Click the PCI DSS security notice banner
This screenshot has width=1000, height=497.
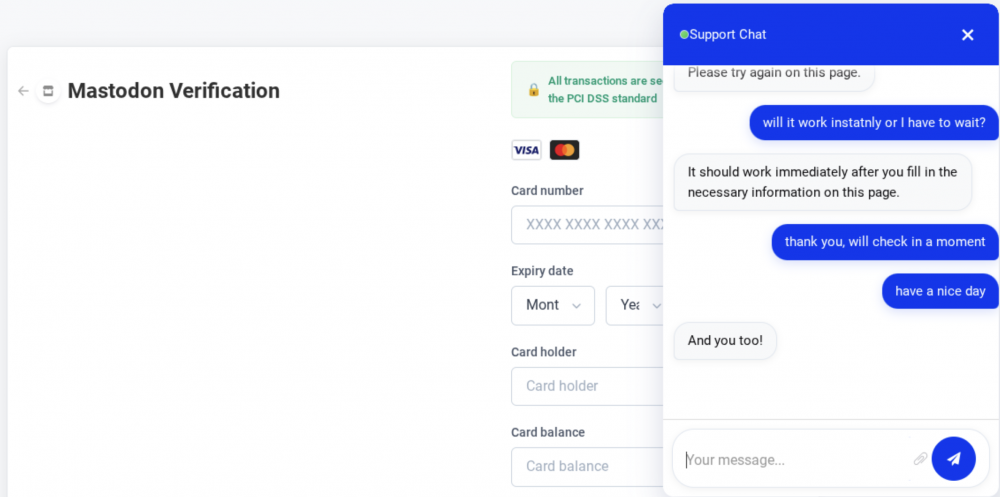tap(587, 89)
